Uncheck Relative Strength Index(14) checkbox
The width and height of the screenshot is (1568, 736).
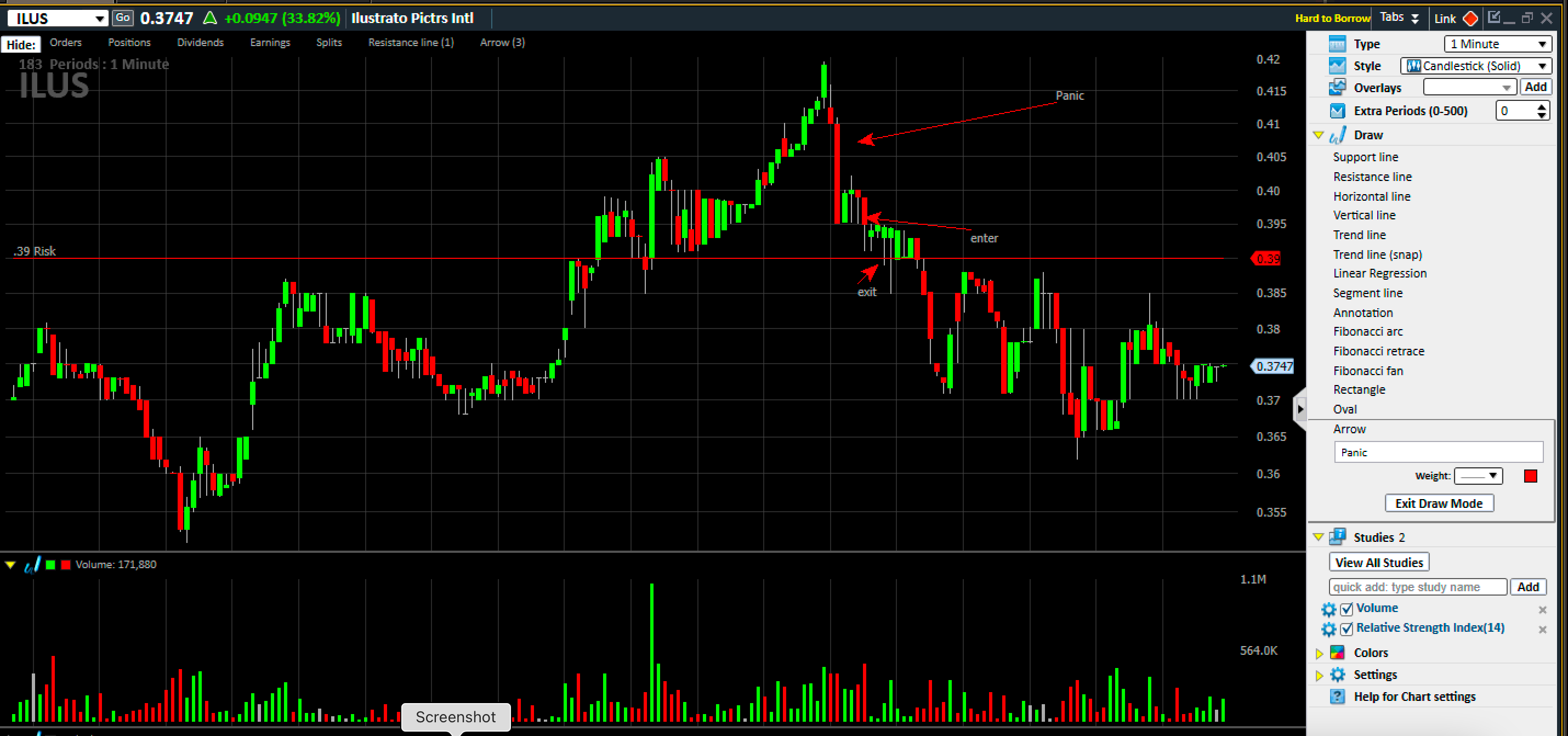pos(1347,629)
